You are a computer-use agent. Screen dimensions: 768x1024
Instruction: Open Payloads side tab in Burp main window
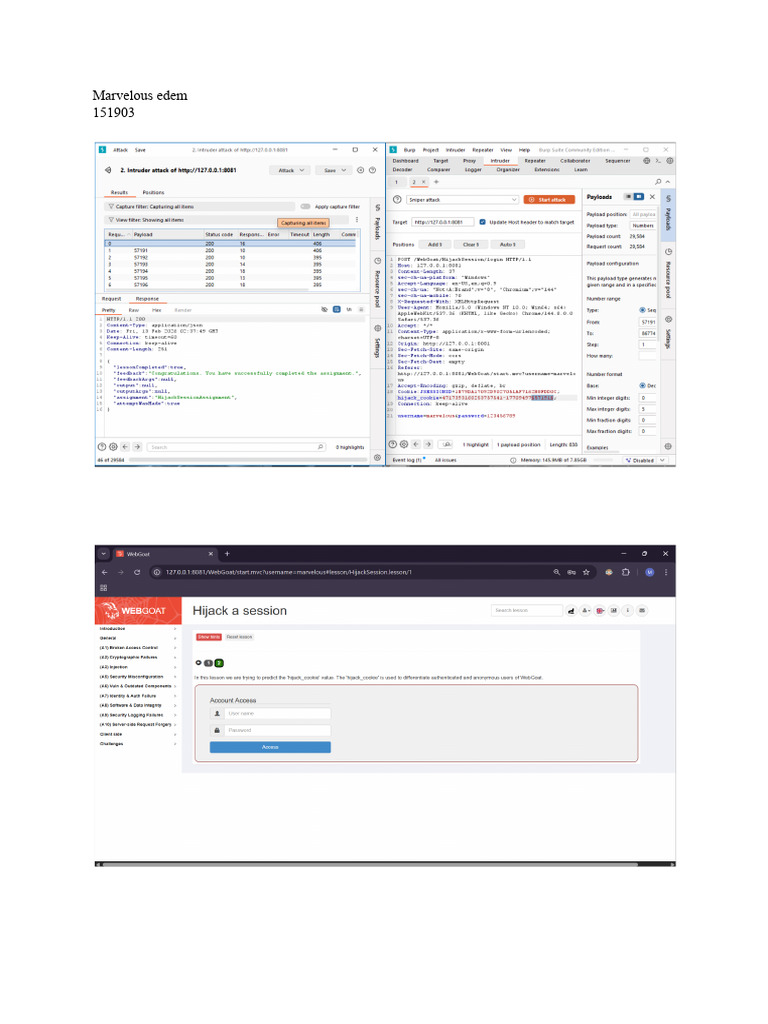(x=668, y=214)
